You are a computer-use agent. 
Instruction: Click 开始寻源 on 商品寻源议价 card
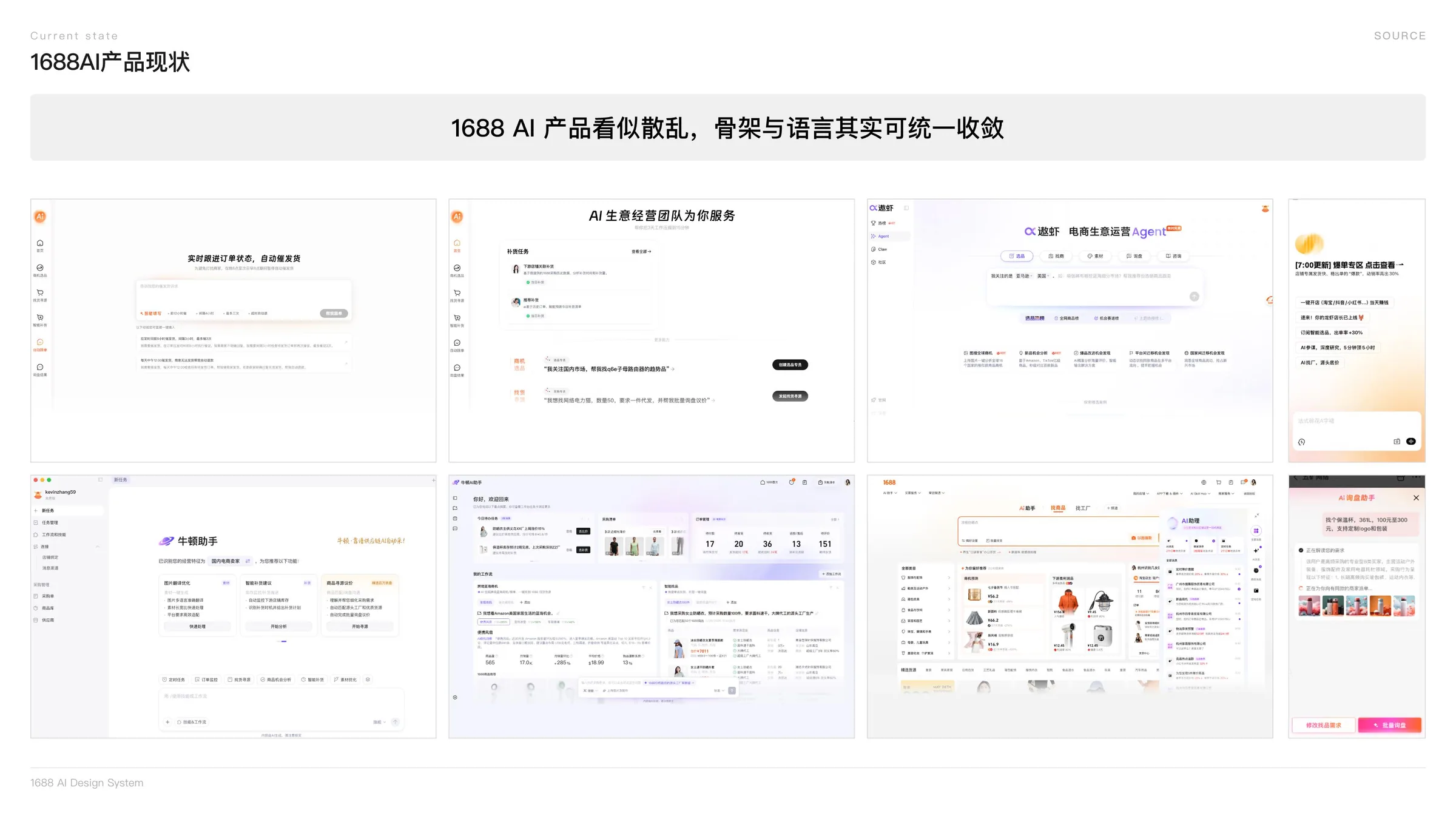tap(360, 626)
